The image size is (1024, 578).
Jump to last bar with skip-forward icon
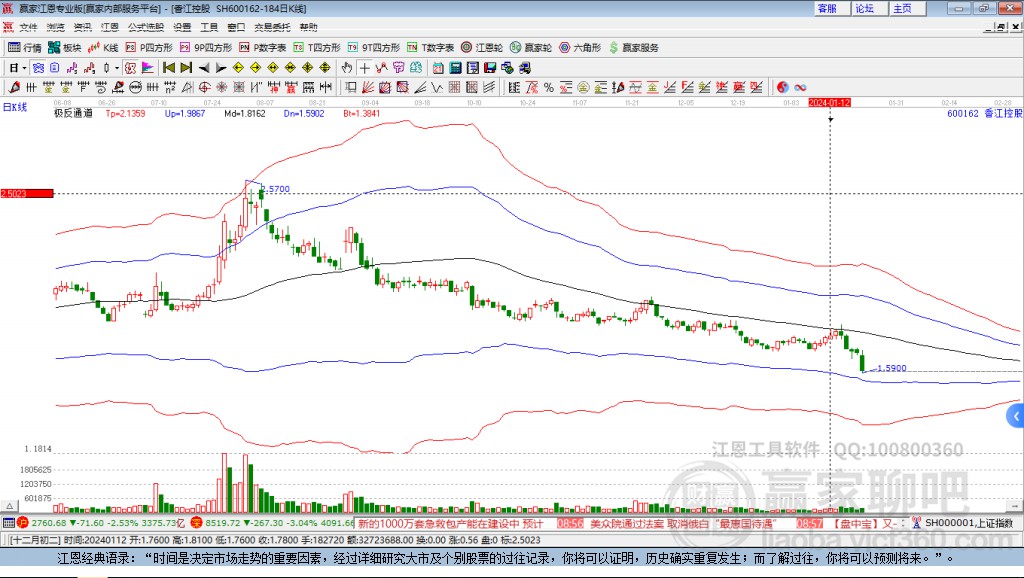(186, 68)
